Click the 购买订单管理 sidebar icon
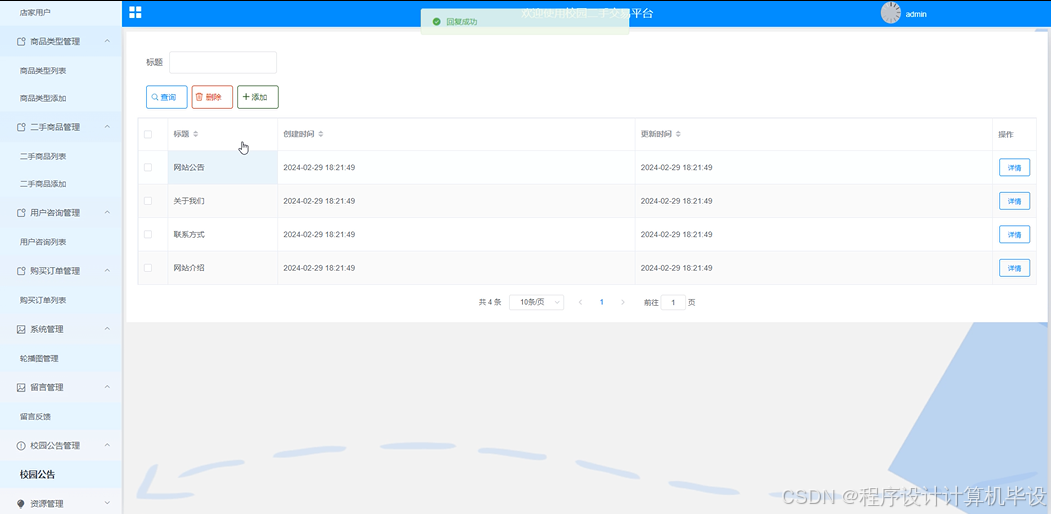This screenshot has height=514, width=1051. pyautogui.click(x=21, y=271)
